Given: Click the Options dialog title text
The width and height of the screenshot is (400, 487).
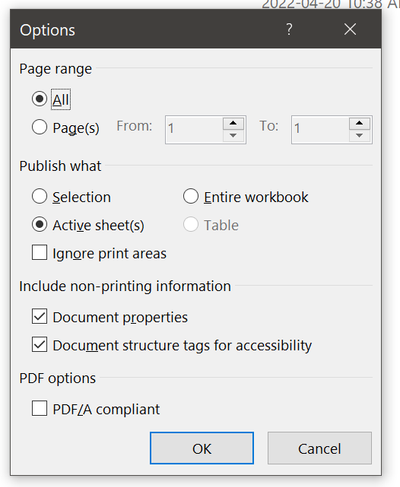Looking at the screenshot, I should pyautogui.click(x=47, y=30).
